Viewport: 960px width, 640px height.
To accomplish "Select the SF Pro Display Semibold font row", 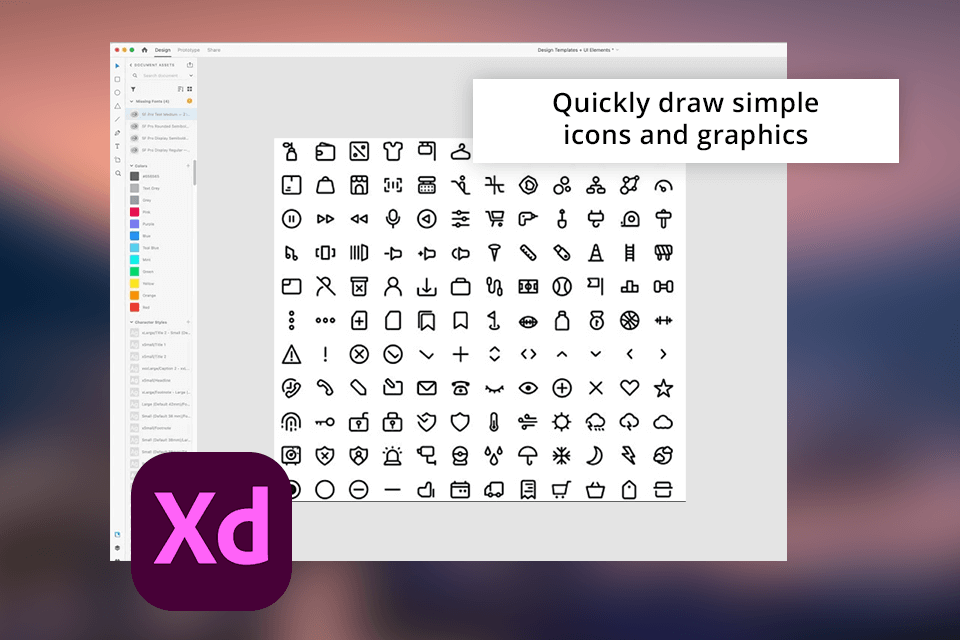I will 161,138.
